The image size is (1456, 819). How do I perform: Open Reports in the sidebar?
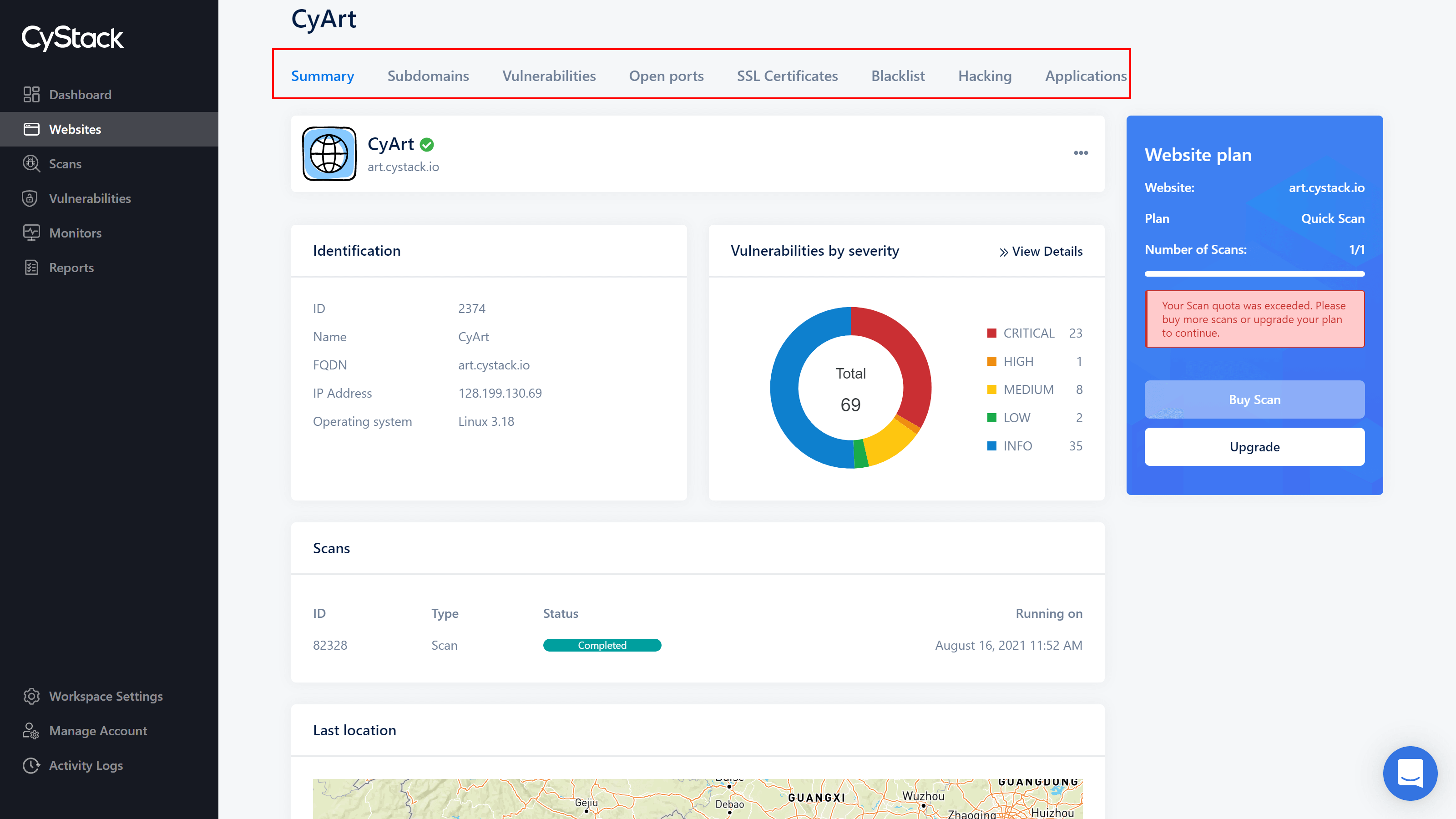(109, 268)
